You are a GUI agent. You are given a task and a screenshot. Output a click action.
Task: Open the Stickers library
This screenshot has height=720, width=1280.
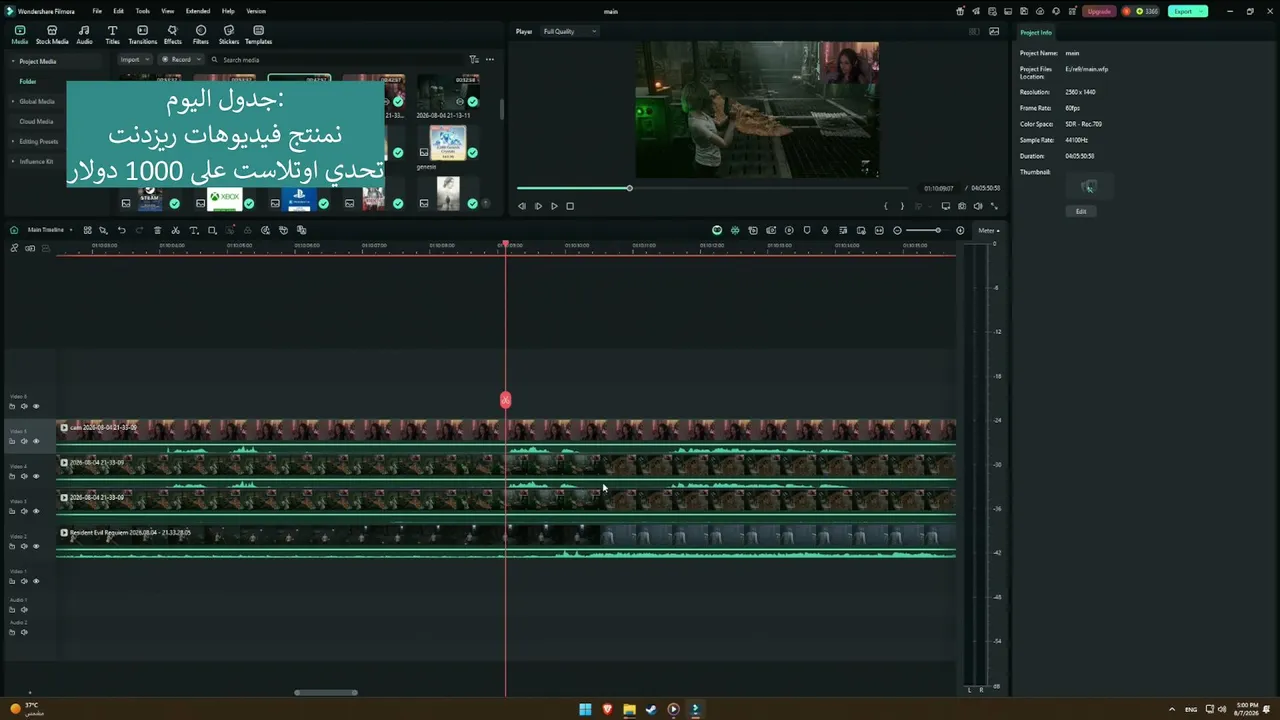[x=229, y=35]
